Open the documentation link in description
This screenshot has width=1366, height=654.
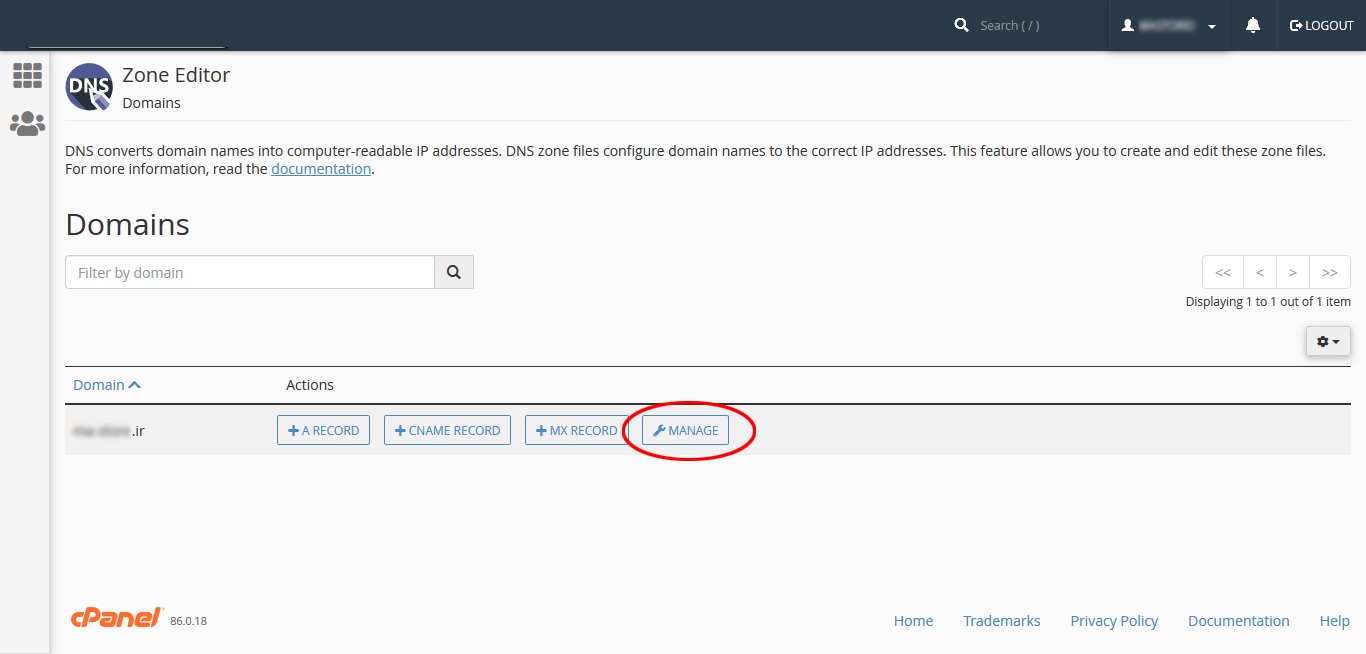coord(321,169)
